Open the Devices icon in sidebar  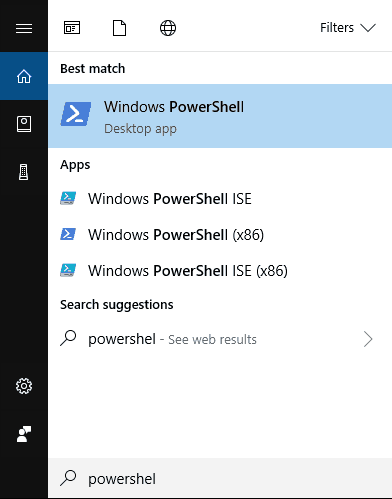[24, 172]
